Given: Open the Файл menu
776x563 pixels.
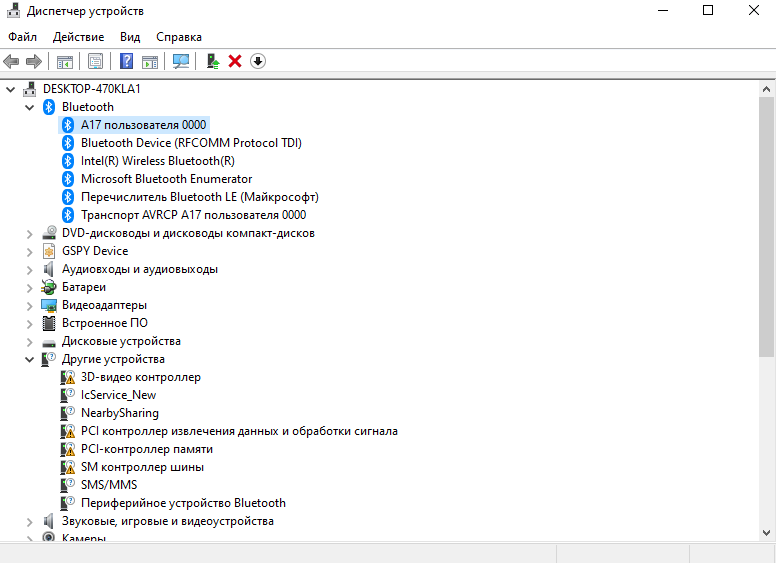Looking at the screenshot, I should tap(22, 37).
